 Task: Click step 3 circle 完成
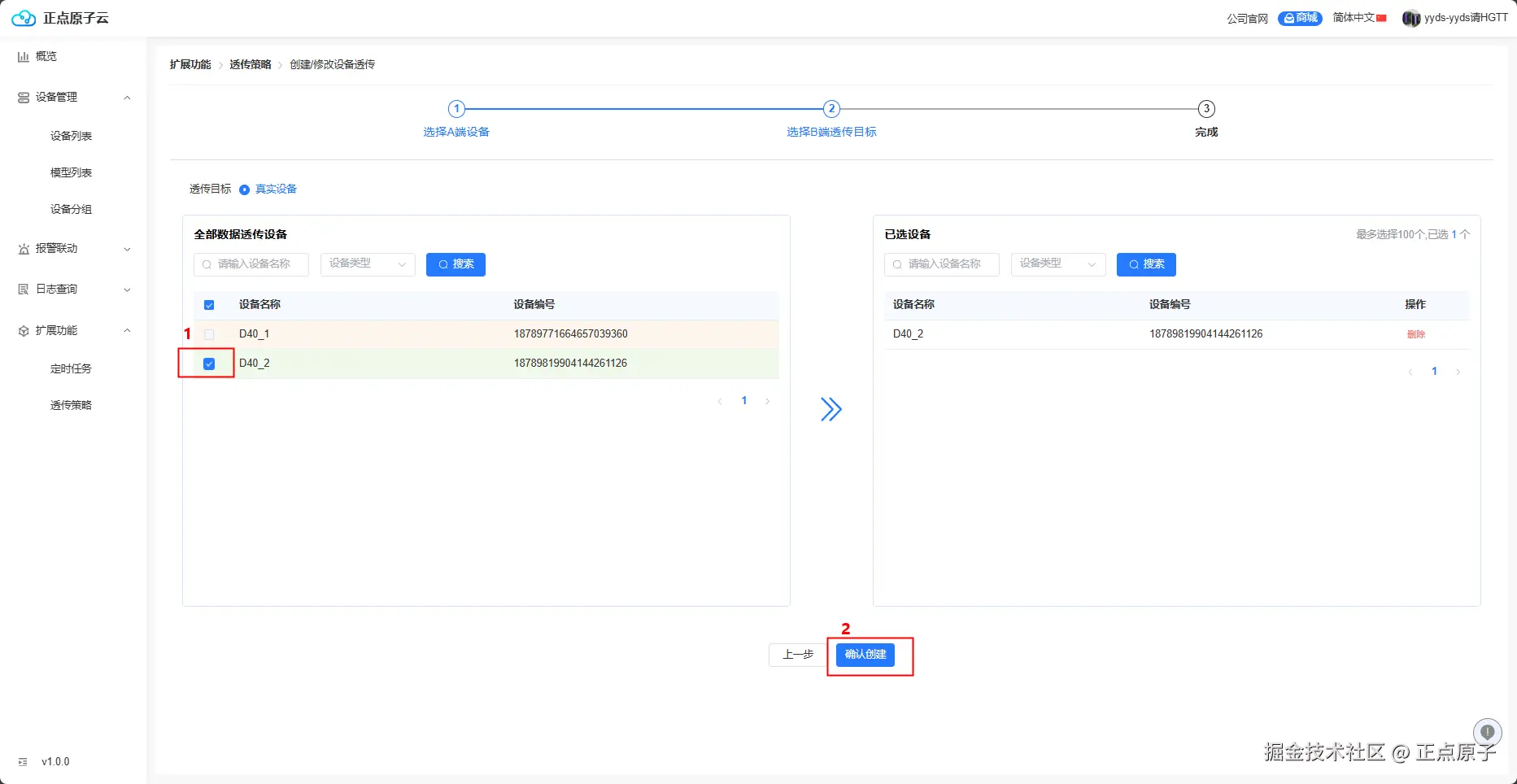(x=1206, y=109)
